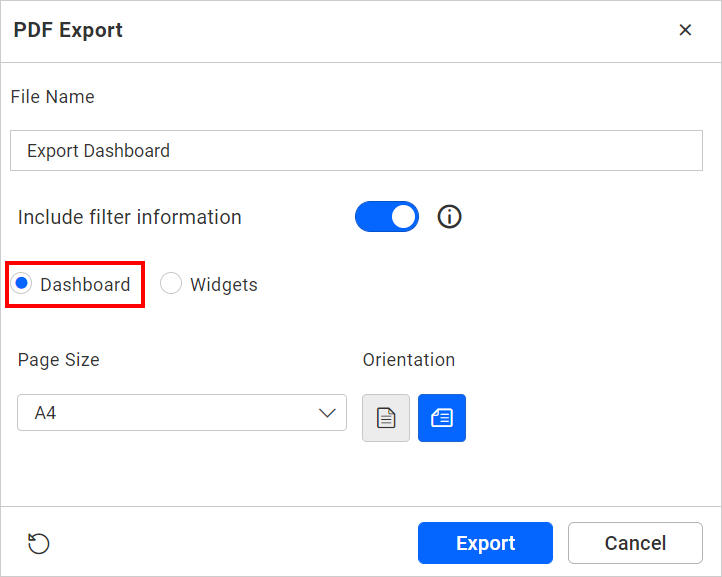Select the Dashboard radio button
The height and width of the screenshot is (577, 722).
[21, 283]
